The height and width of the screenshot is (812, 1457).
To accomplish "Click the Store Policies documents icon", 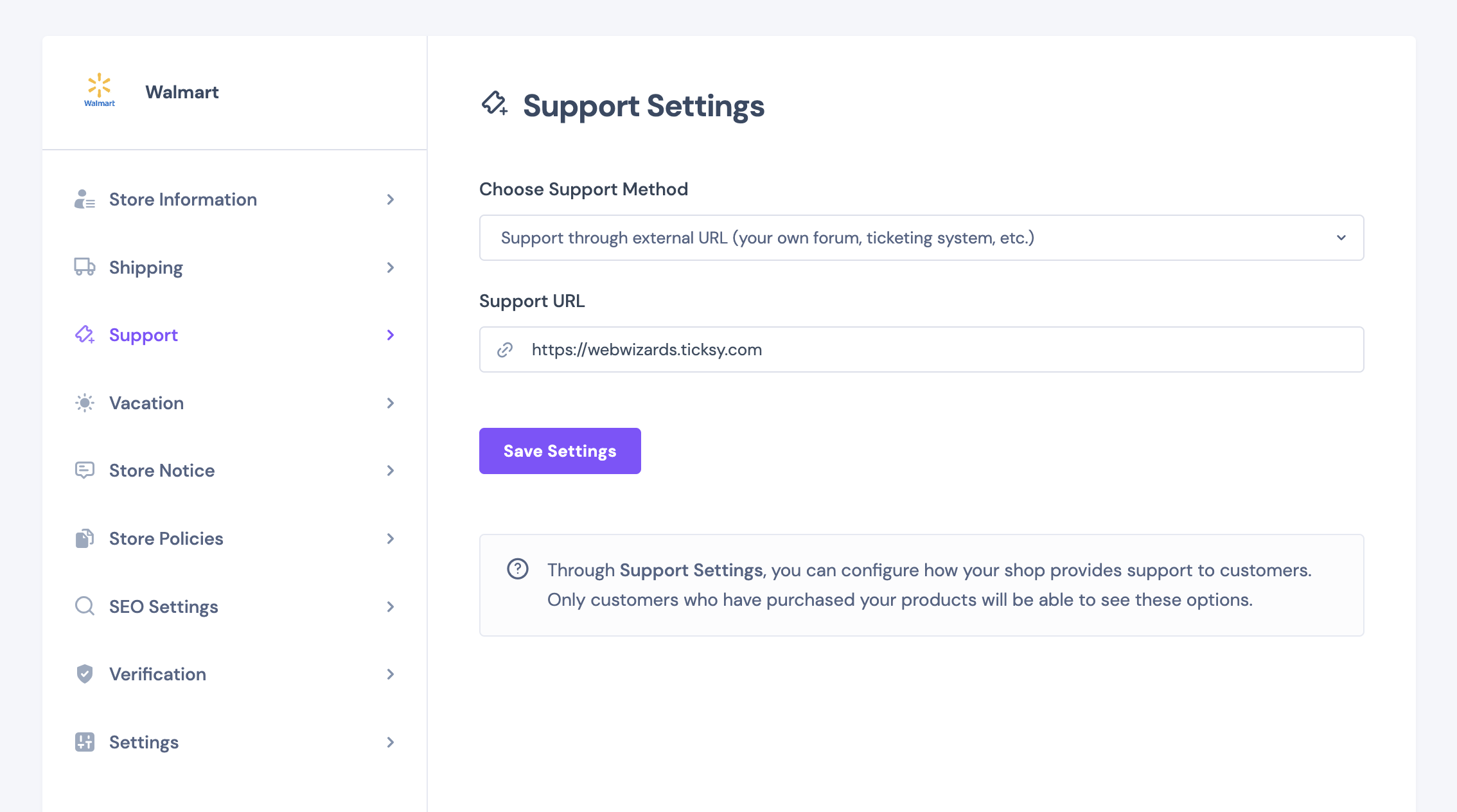I will point(84,538).
